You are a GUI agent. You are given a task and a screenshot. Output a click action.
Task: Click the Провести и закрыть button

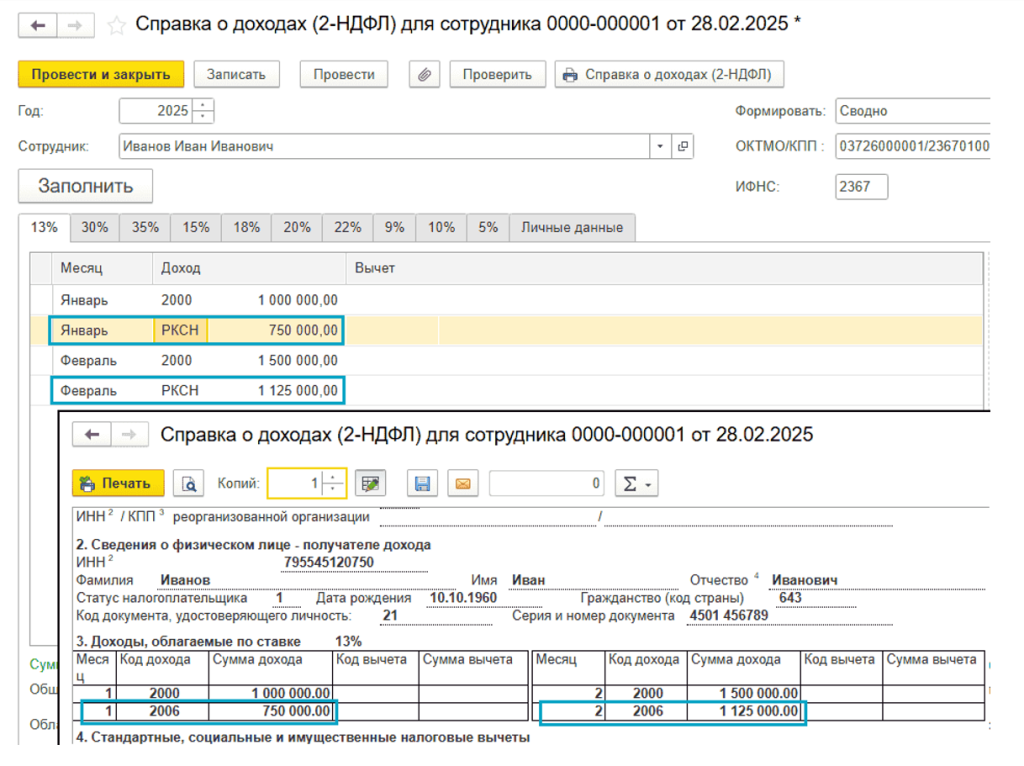point(101,74)
